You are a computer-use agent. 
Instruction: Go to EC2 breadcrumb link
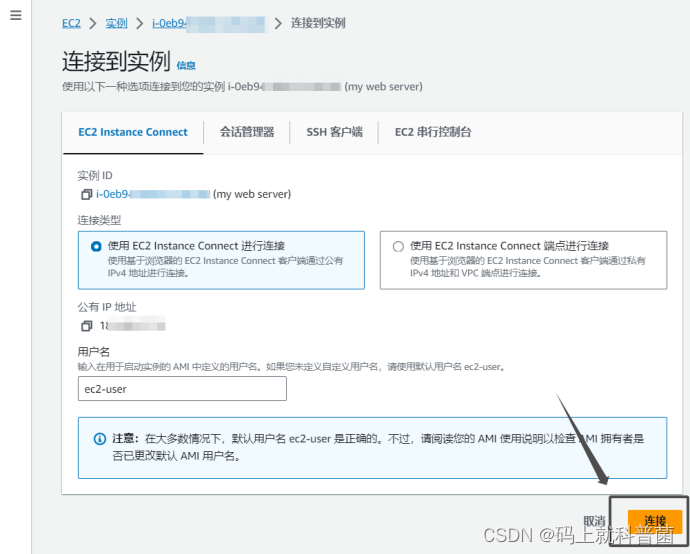coord(71,23)
